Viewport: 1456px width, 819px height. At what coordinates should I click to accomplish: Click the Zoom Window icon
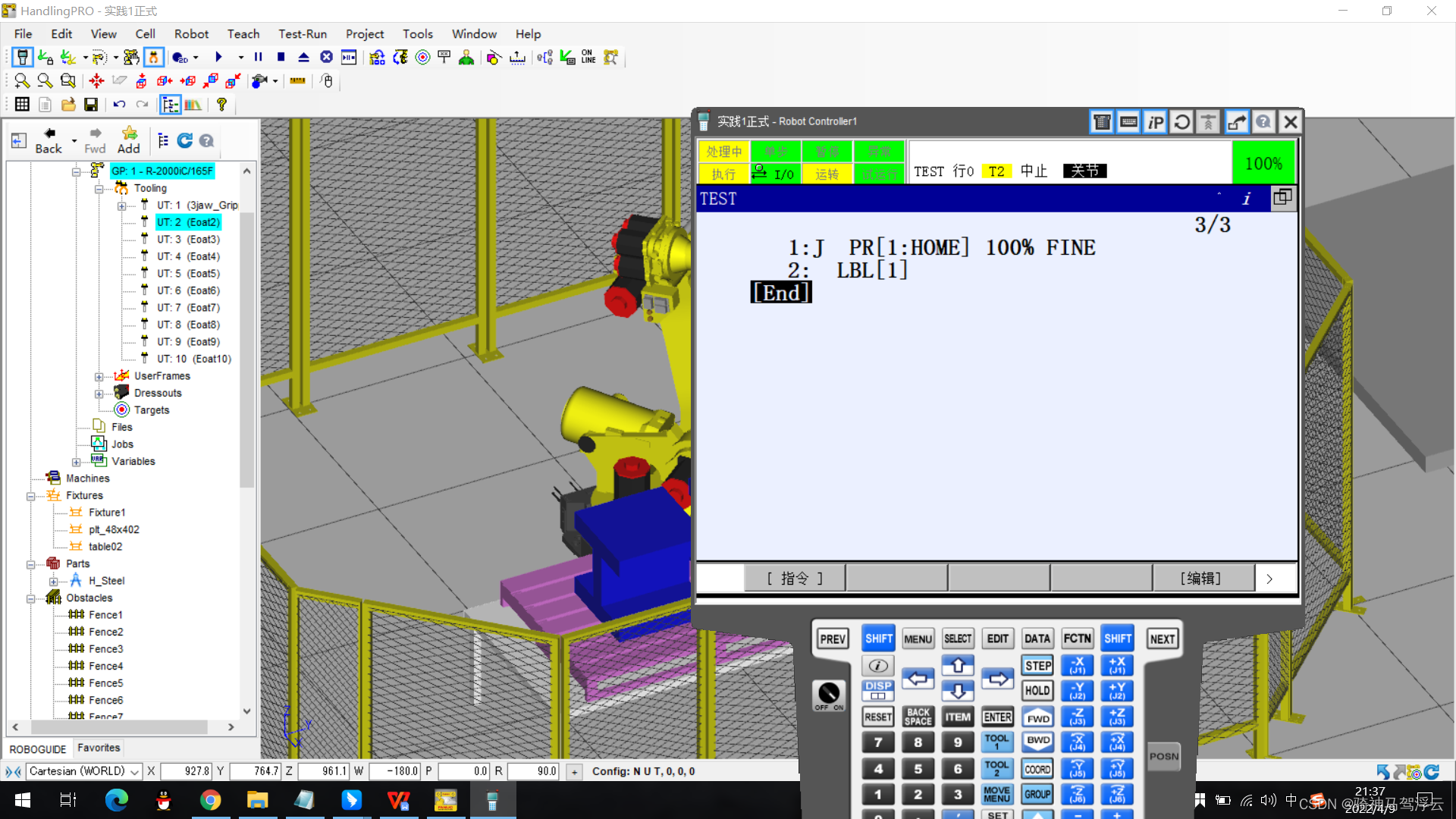tap(68, 81)
